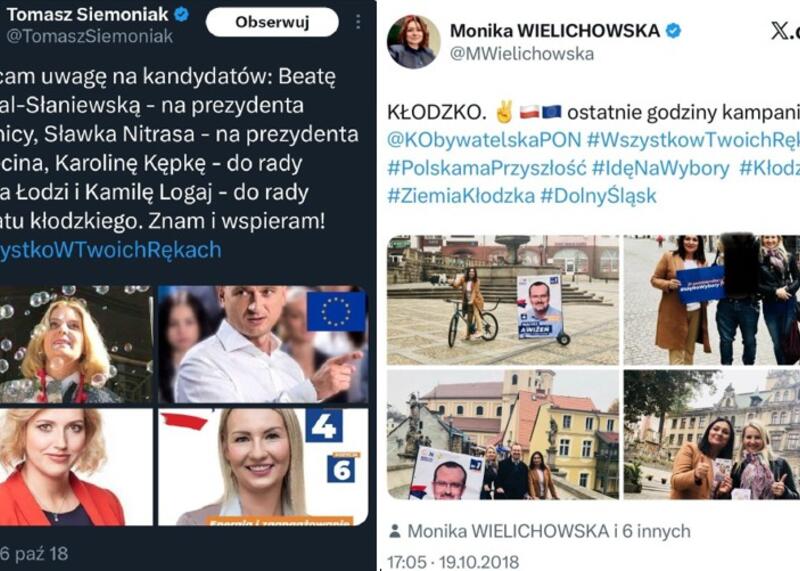Screen dimensions: 800x571
Task: Open the @KObywatelskaPON mention
Action: pos(484,140)
